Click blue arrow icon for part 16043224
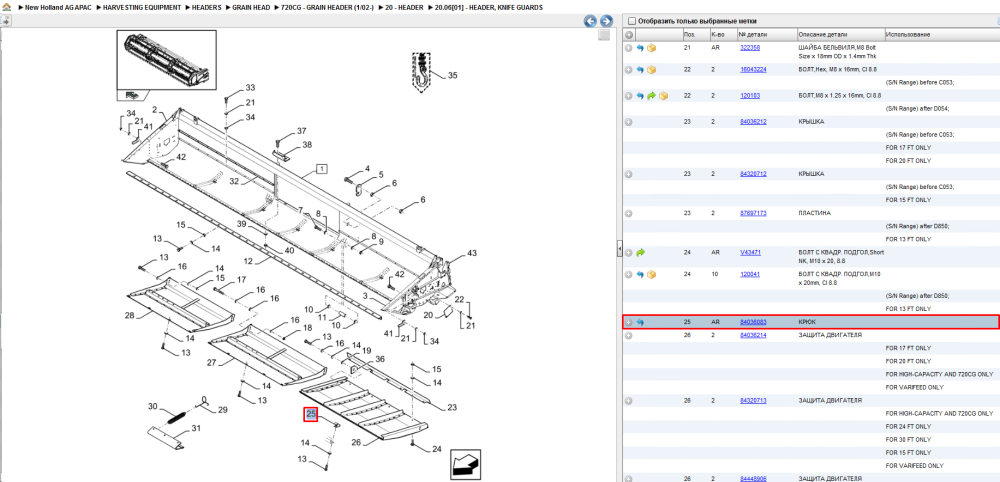 (640, 69)
